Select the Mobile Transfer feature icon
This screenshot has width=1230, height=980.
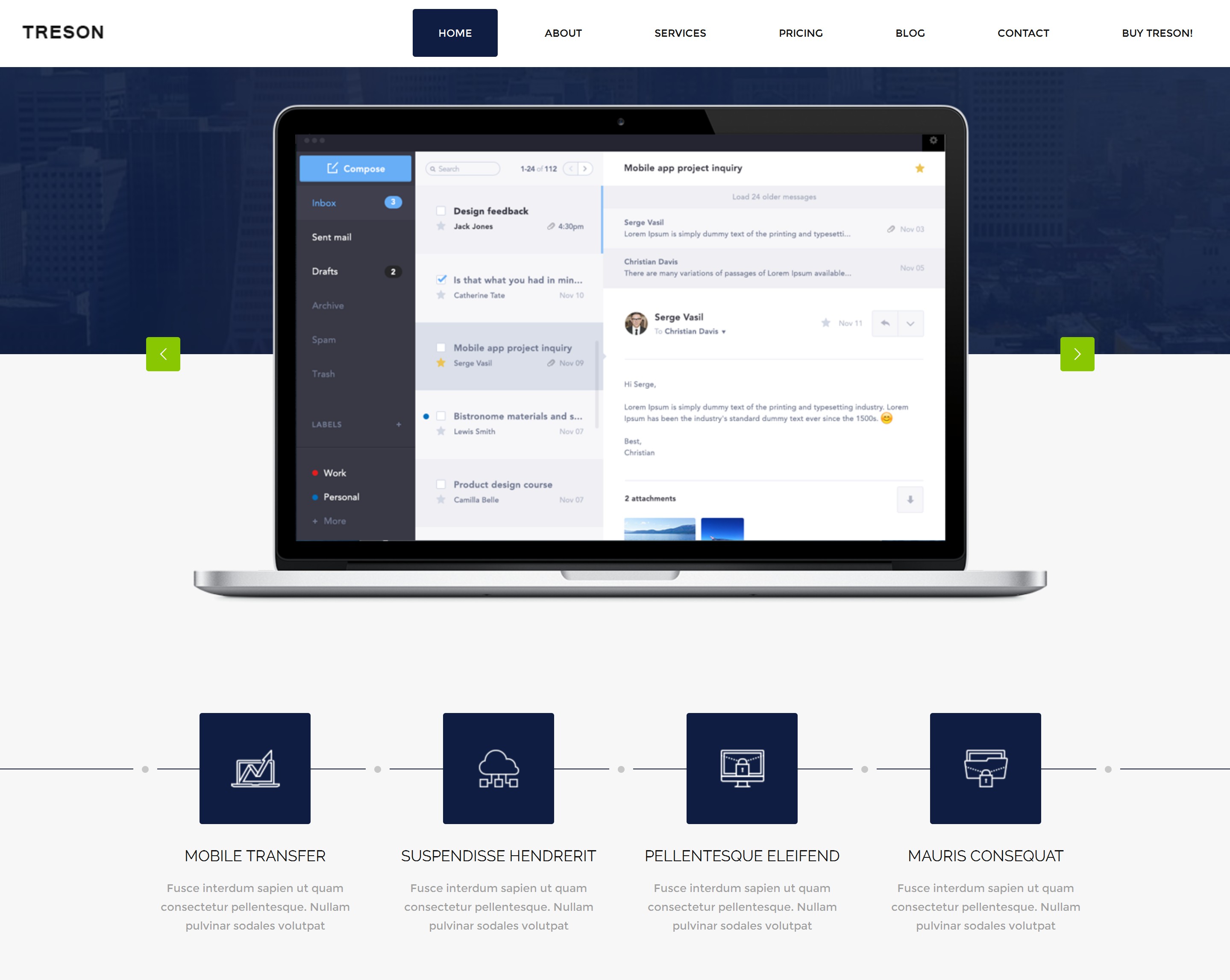pyautogui.click(x=254, y=768)
